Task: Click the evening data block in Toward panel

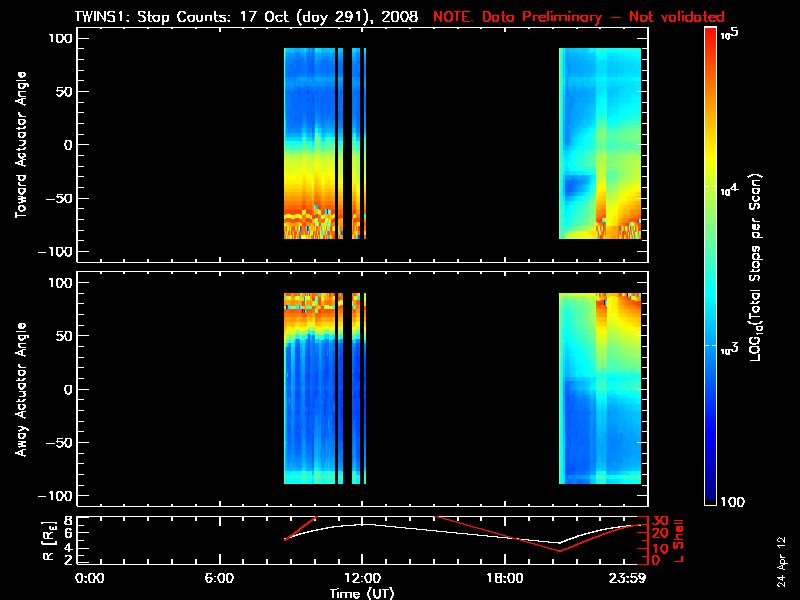Action: coord(600,145)
